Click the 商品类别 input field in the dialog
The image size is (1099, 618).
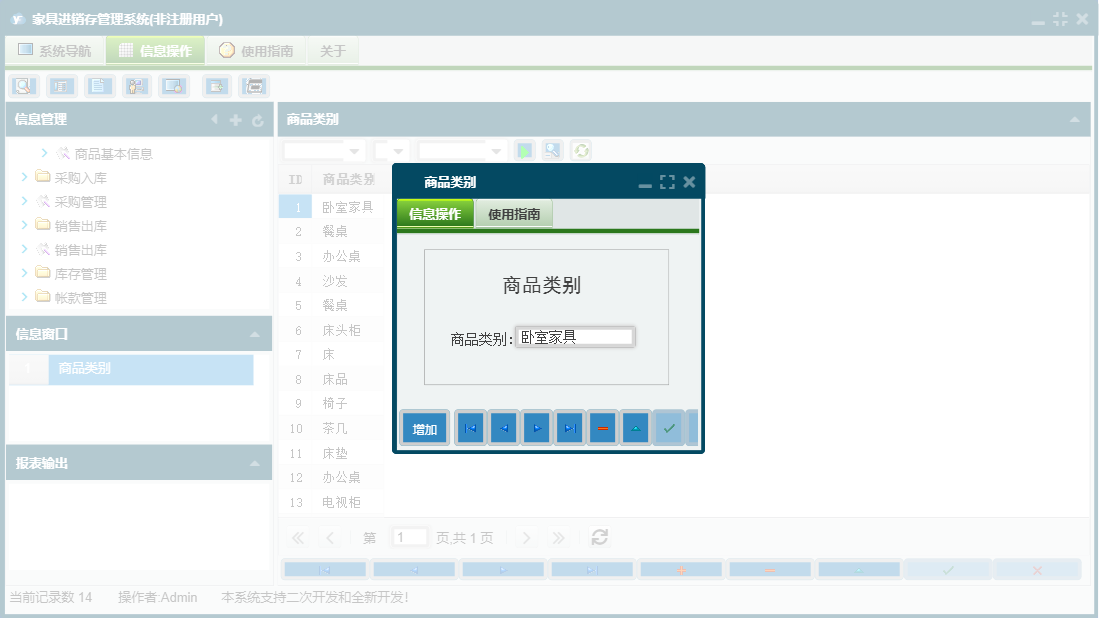coord(577,336)
